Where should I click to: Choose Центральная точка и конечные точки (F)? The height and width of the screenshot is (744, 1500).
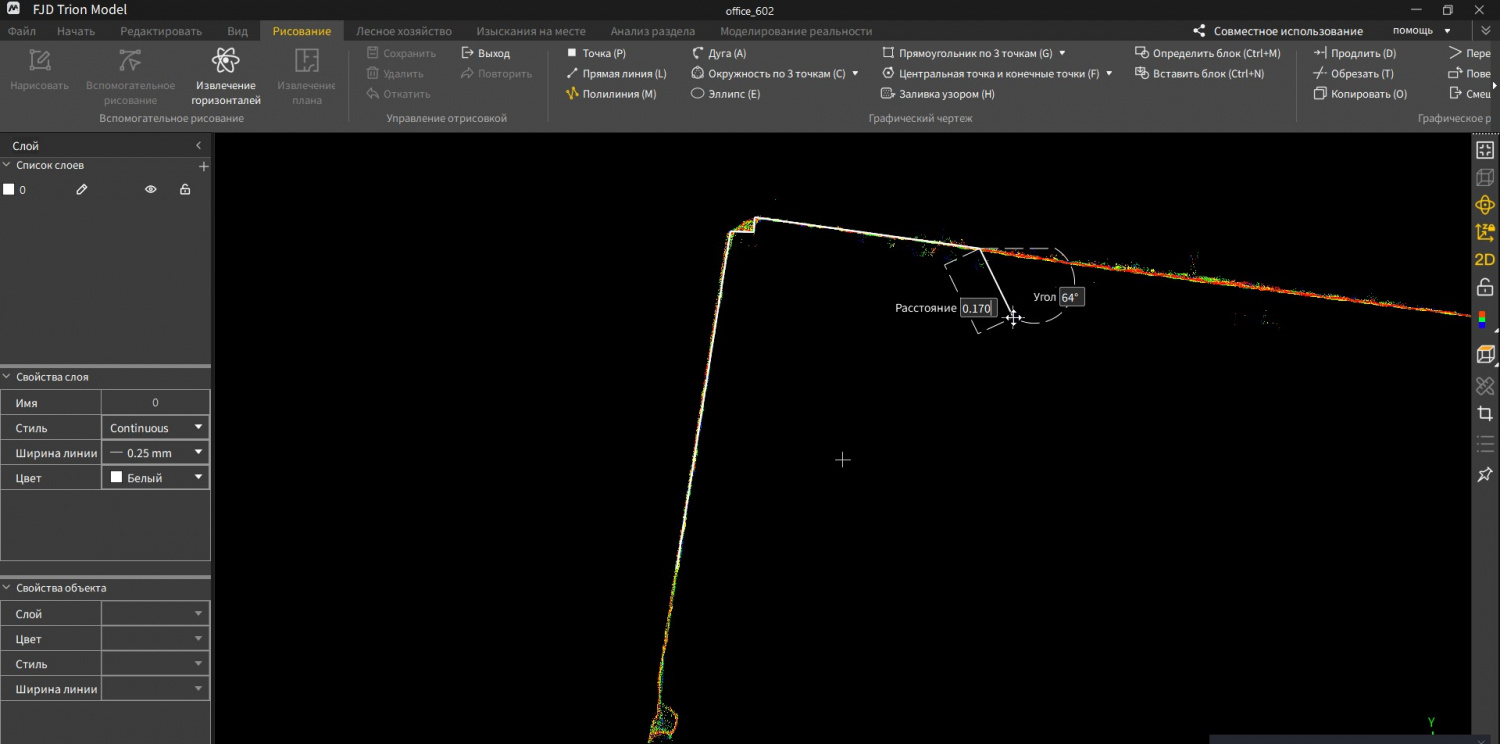click(x=990, y=73)
